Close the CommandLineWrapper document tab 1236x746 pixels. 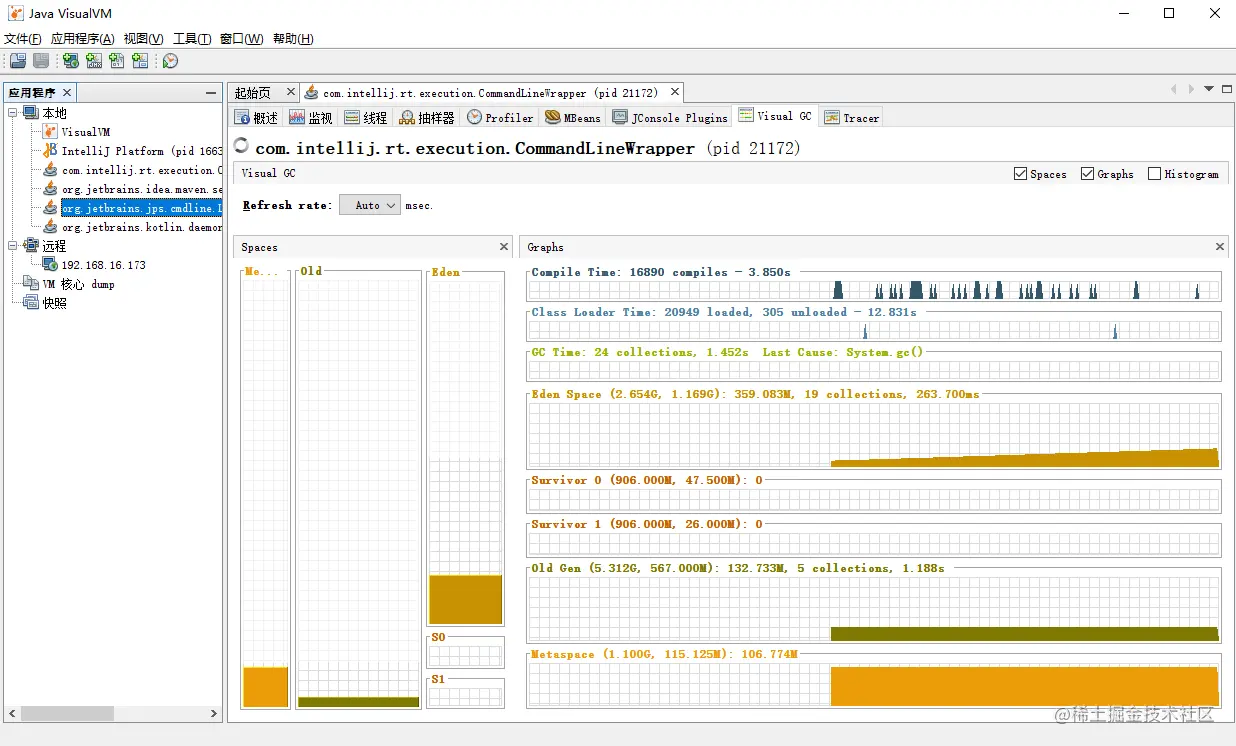675,92
